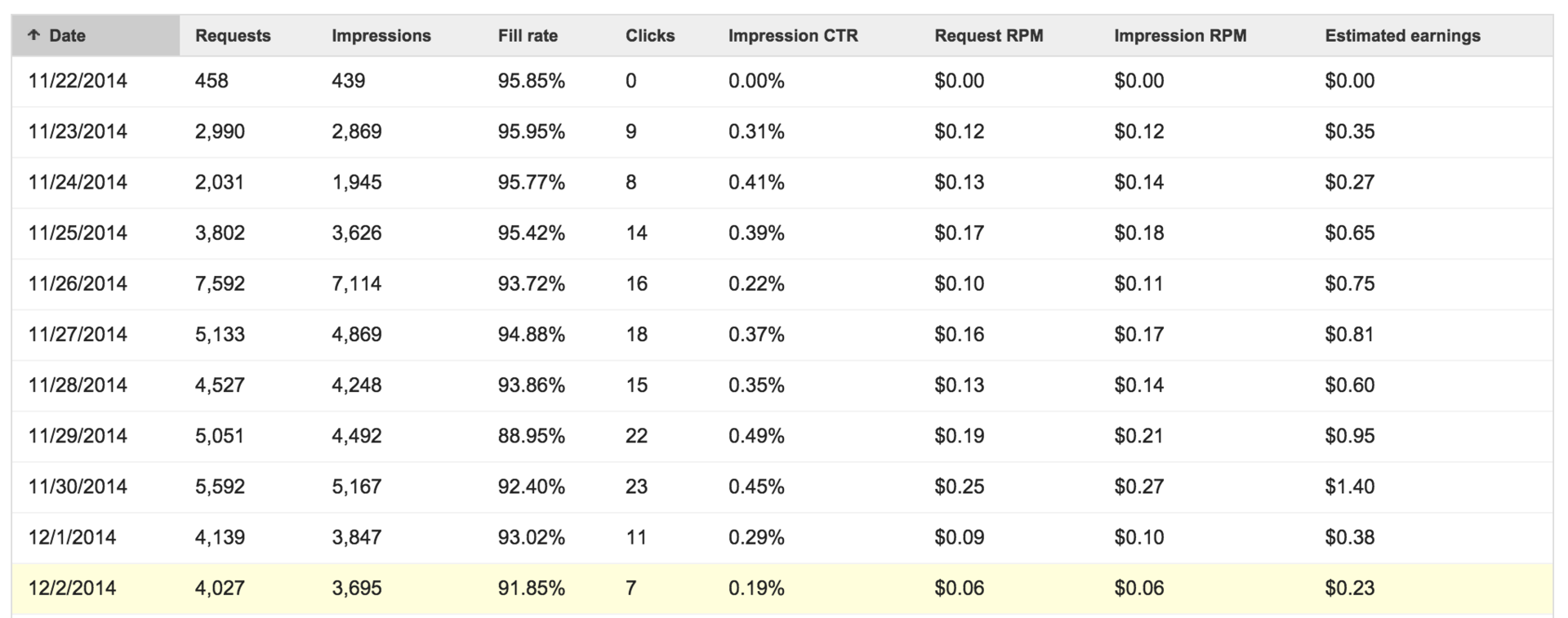Click the Clicks column header
Image resolution: width=1568 pixels, height=618 pixels.
(x=650, y=36)
